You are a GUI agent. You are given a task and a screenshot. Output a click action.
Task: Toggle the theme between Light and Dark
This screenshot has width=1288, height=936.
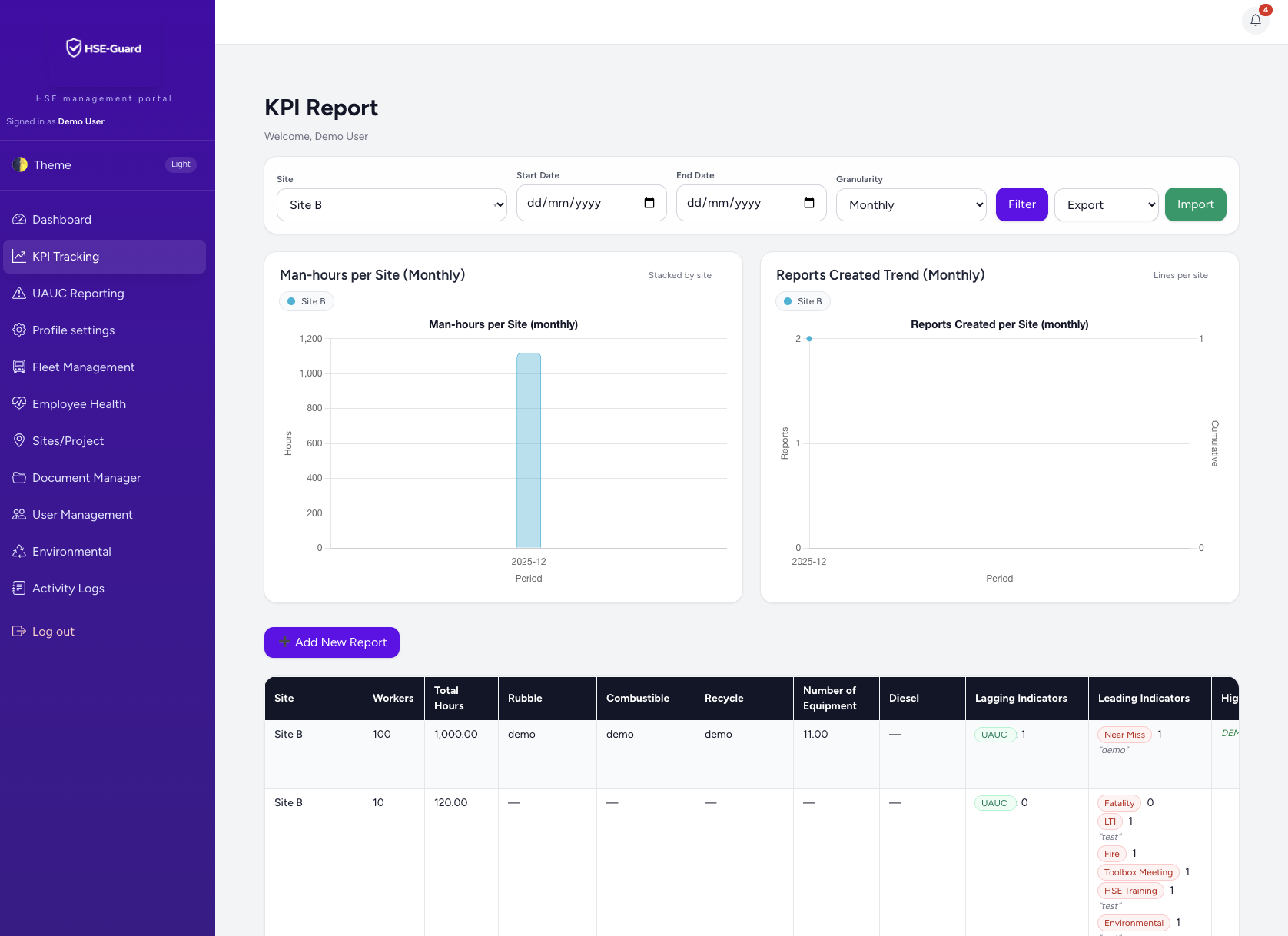[180, 164]
